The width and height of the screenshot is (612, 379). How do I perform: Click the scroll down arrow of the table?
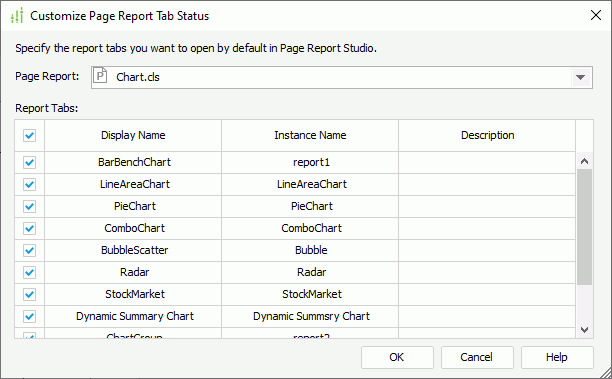coord(584,330)
